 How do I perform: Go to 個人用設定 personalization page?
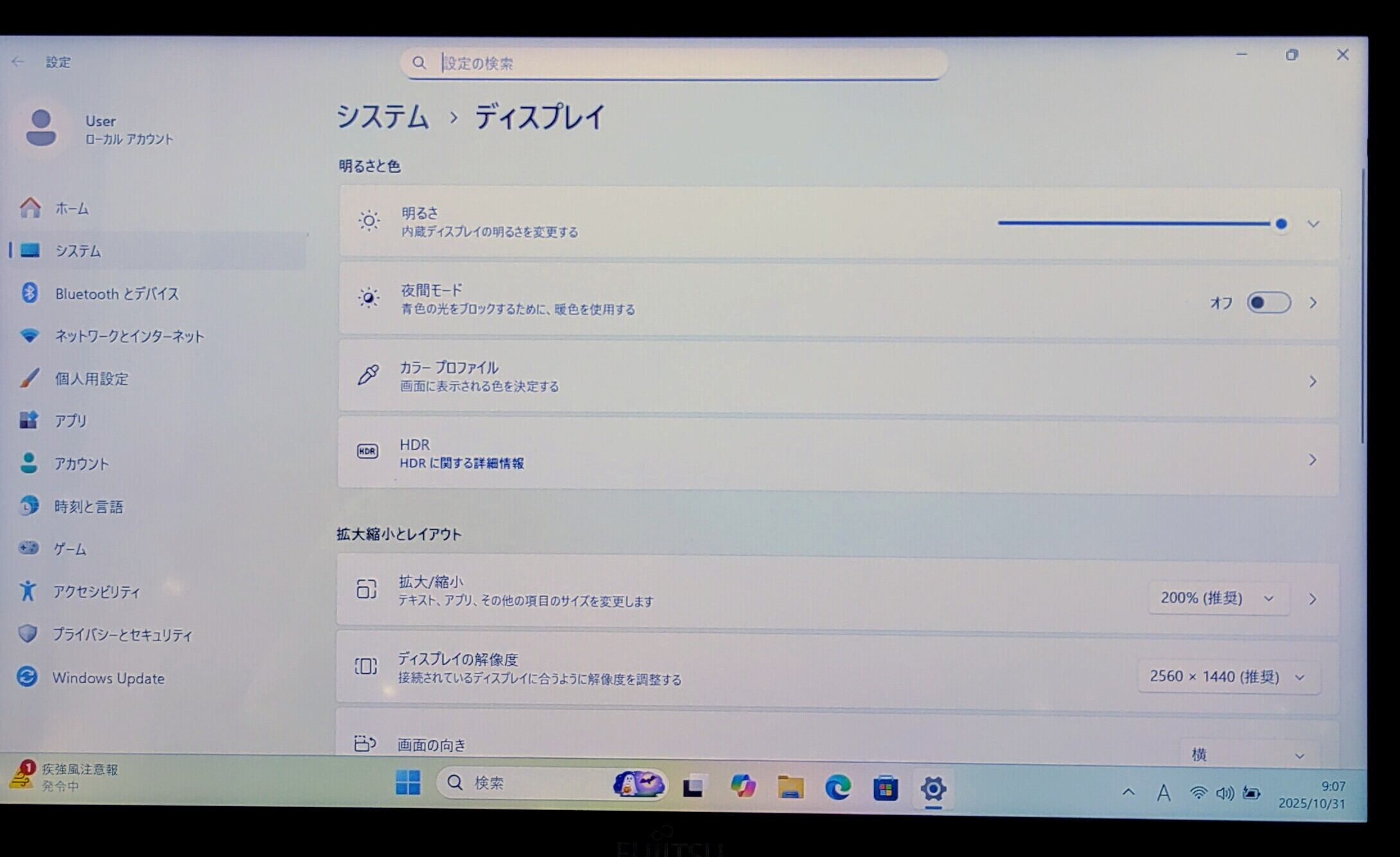91,378
